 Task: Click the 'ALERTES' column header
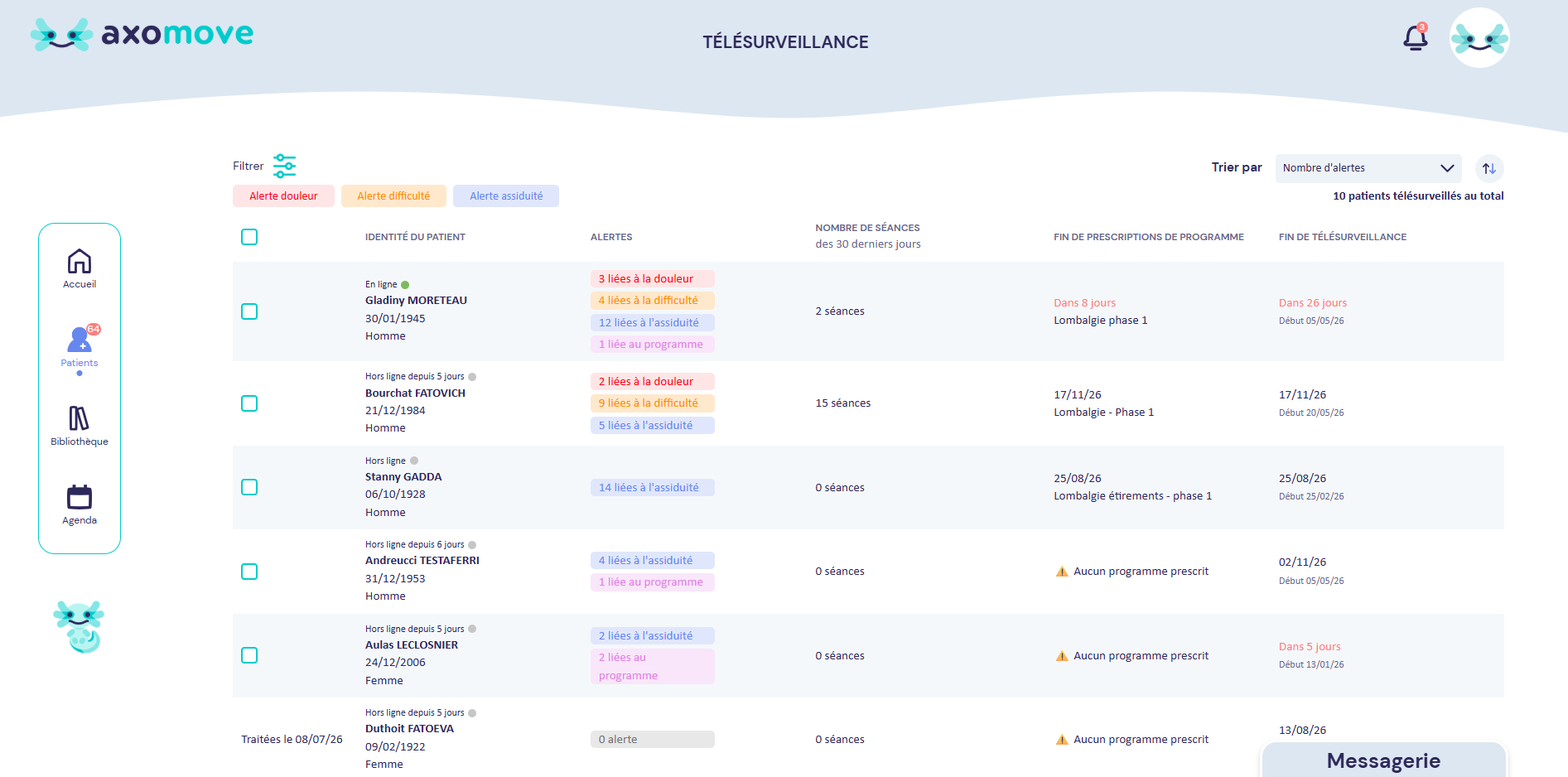(x=611, y=237)
